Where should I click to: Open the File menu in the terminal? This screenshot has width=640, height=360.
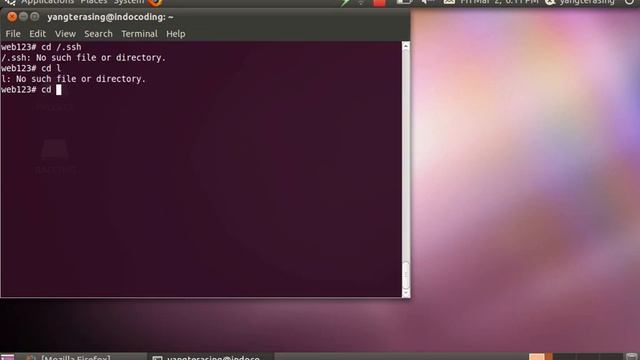pyautogui.click(x=13, y=34)
